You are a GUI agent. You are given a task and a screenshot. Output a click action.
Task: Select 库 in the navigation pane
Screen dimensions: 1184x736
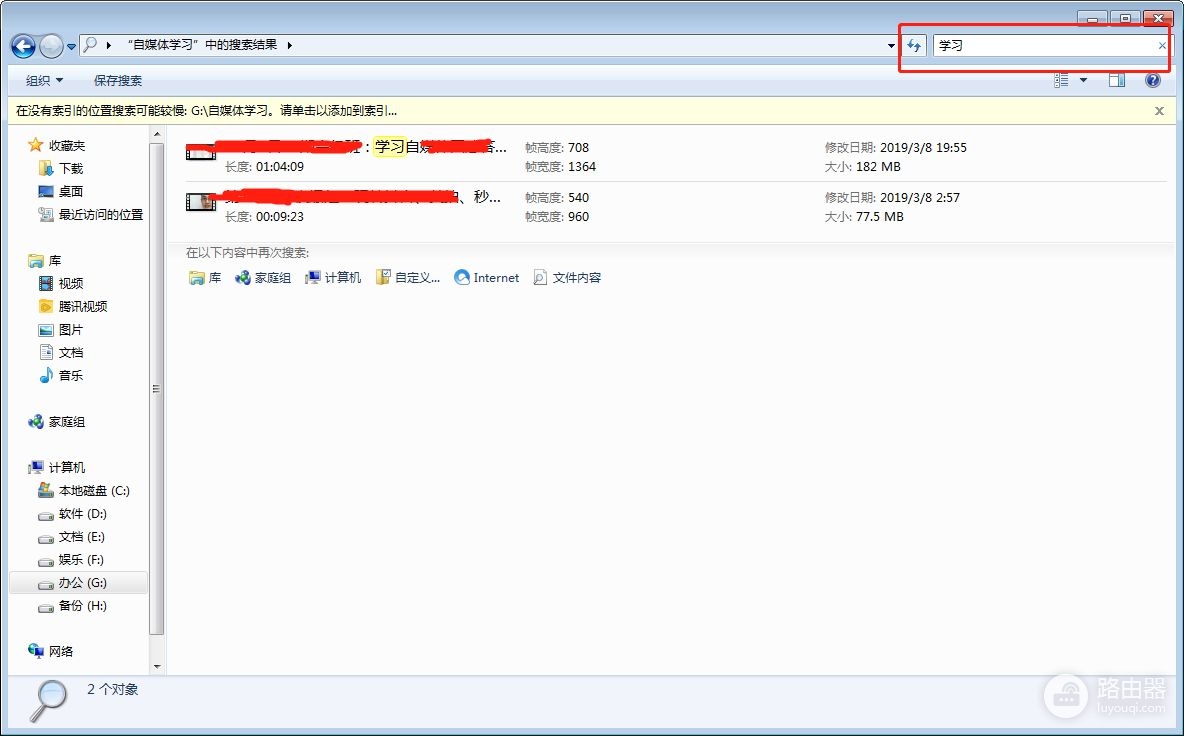click(x=45, y=260)
